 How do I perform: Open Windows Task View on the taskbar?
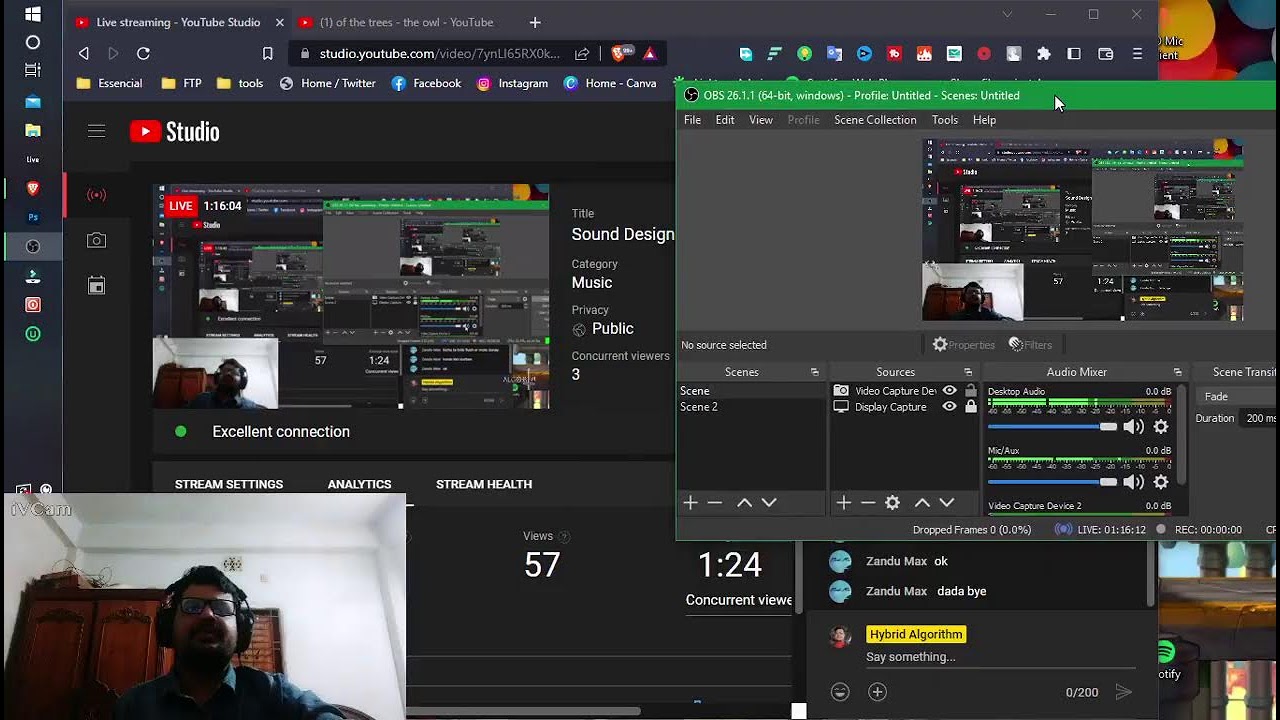click(33, 70)
